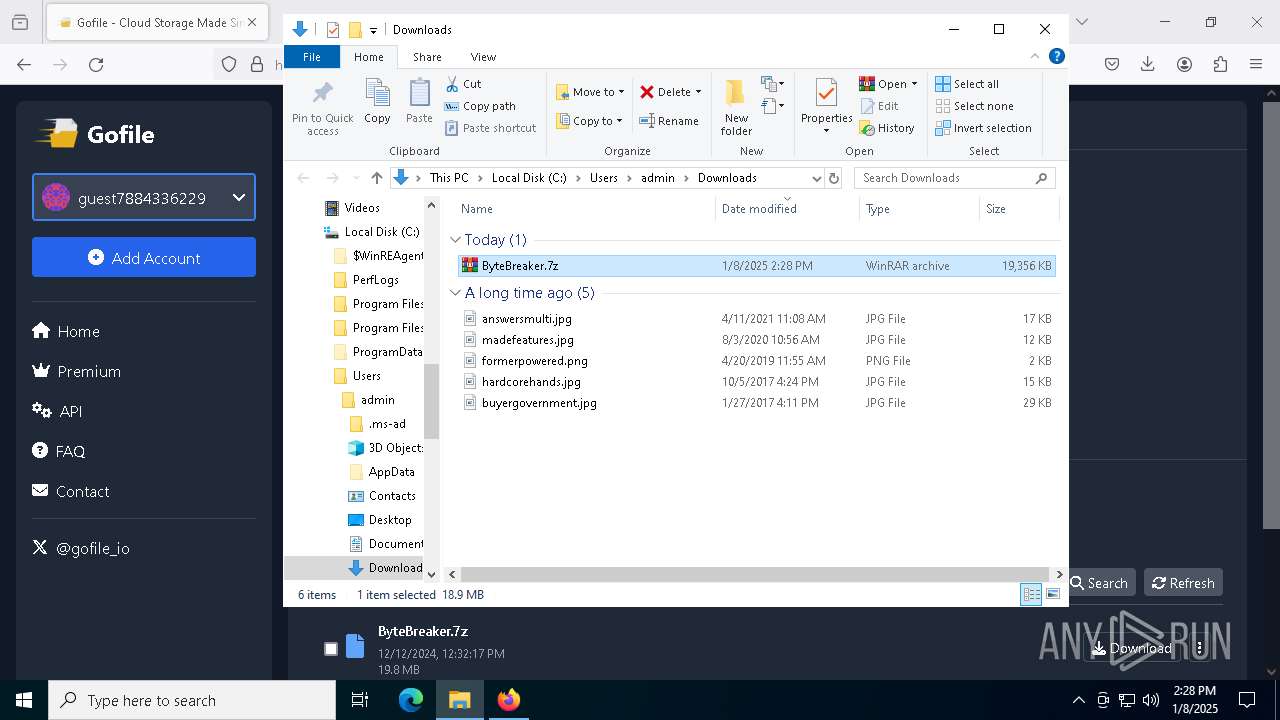The width and height of the screenshot is (1280, 720).
Task: Create a New folder
Action: tap(736, 106)
